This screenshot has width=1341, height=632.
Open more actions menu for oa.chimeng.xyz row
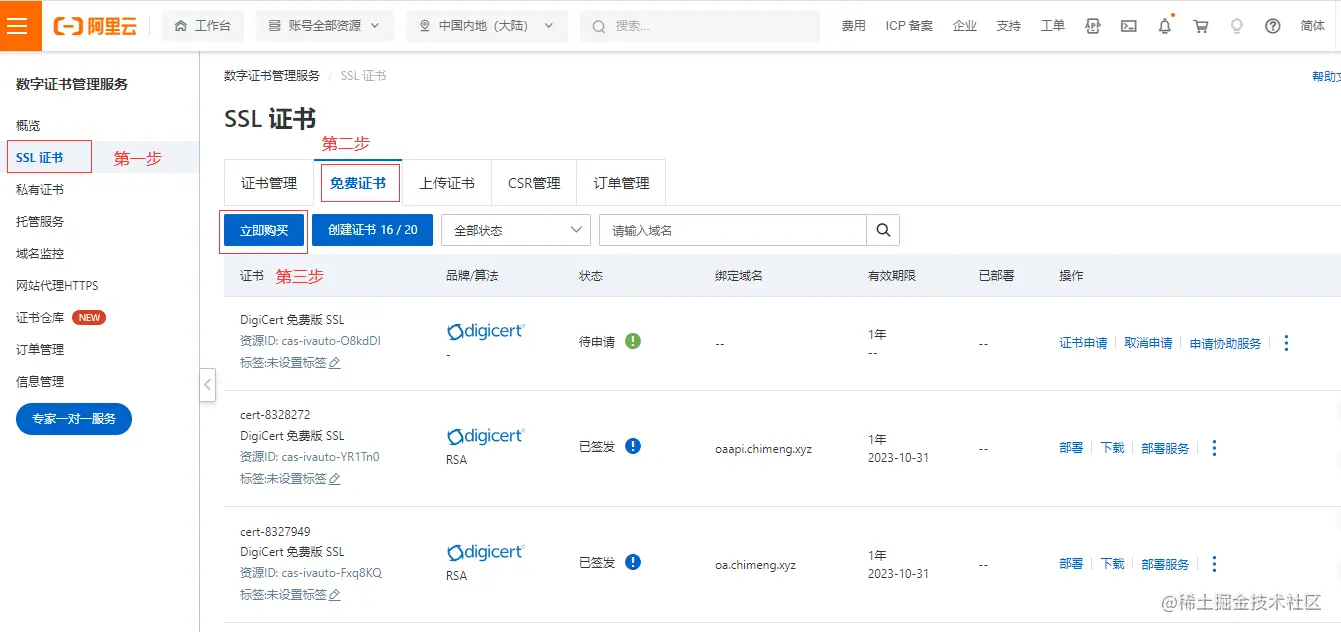1214,564
